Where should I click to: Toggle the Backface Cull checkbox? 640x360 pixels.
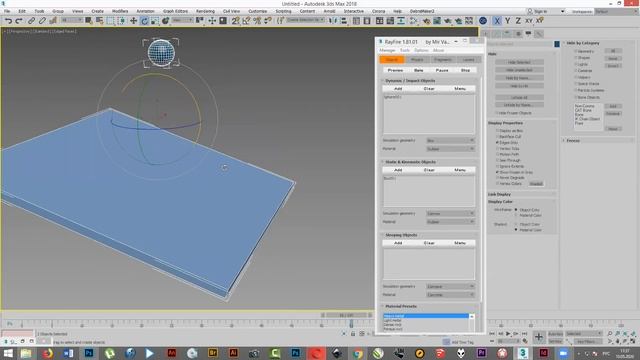click(498, 136)
